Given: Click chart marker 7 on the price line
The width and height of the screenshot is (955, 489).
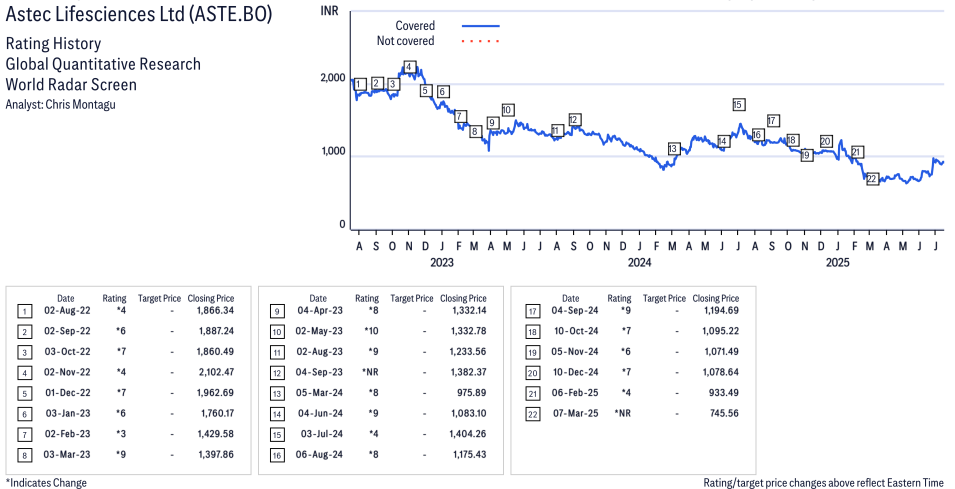Looking at the screenshot, I should coord(460,116).
